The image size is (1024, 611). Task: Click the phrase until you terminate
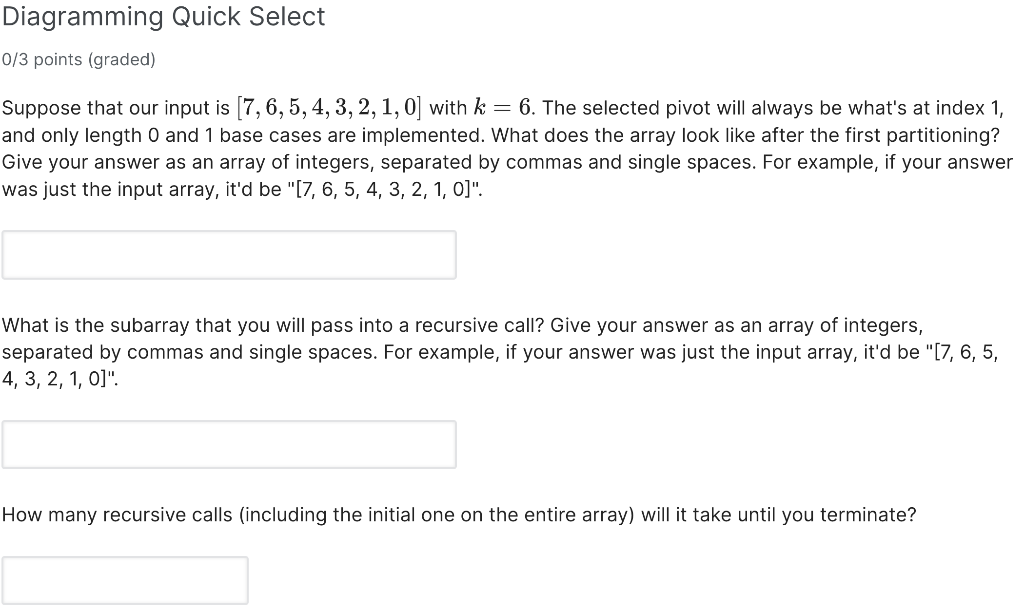coord(826,515)
